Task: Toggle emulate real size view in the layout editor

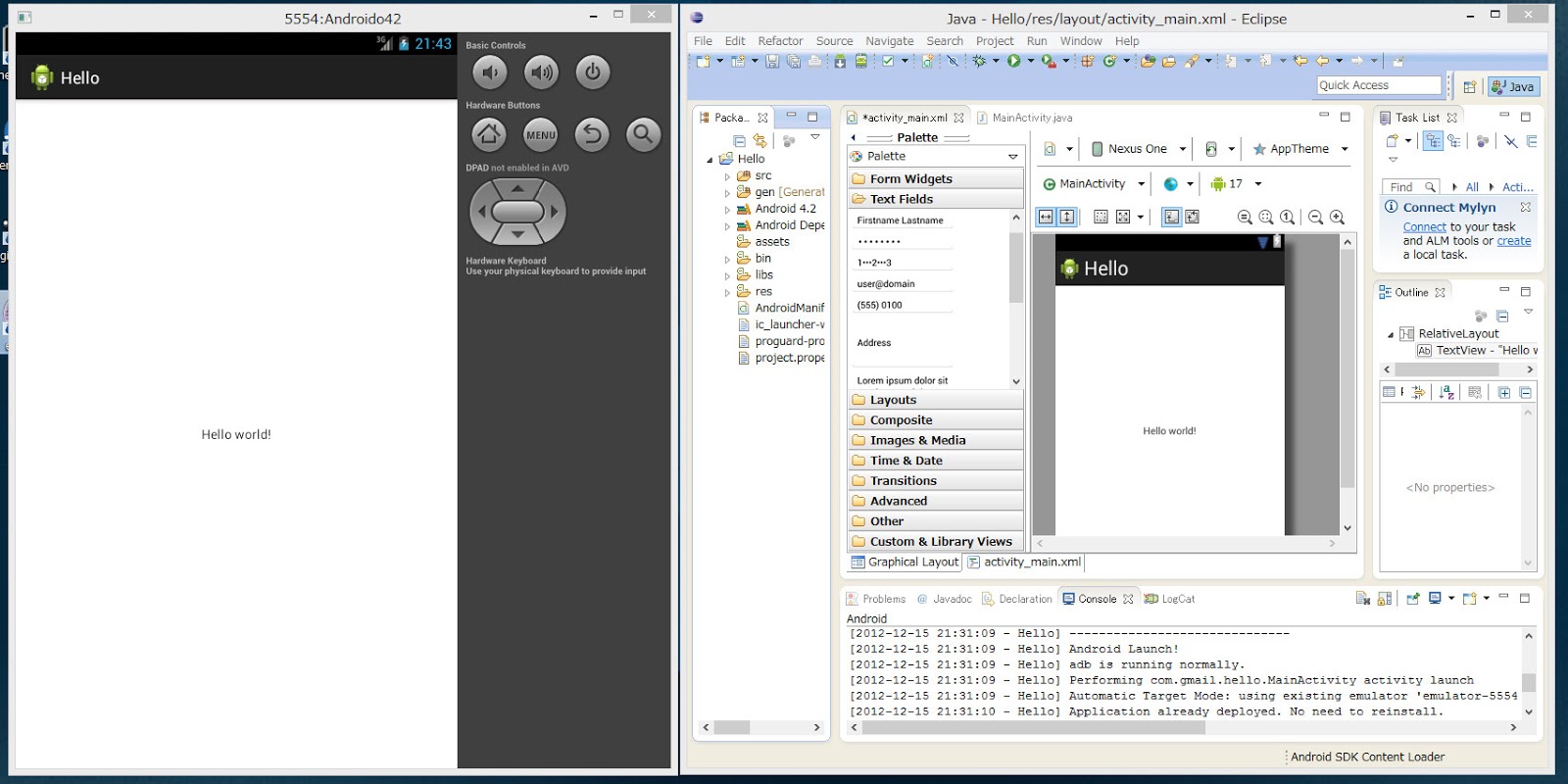Action: point(1245,217)
